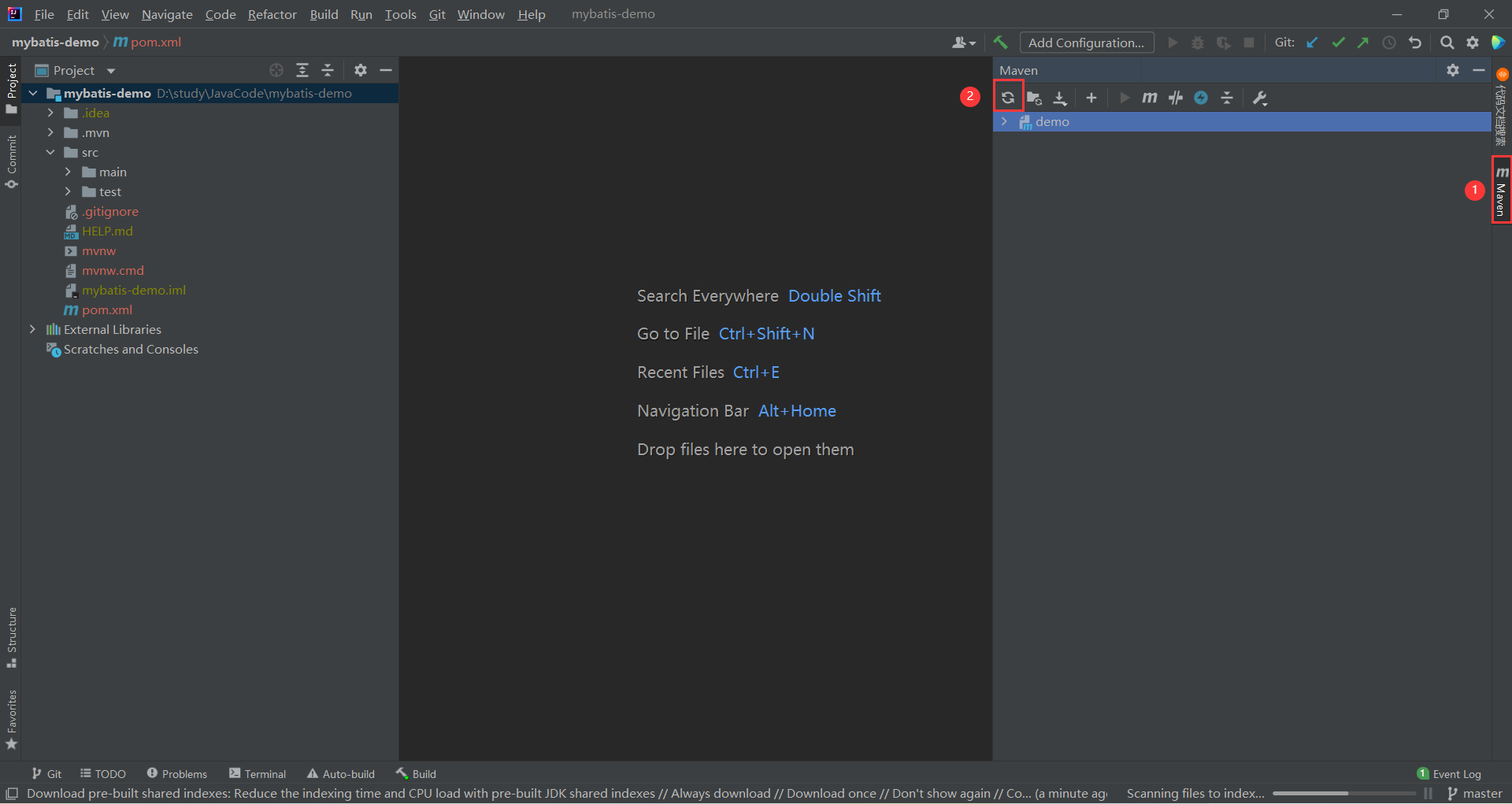Reload all Maven projects

click(x=1008, y=98)
